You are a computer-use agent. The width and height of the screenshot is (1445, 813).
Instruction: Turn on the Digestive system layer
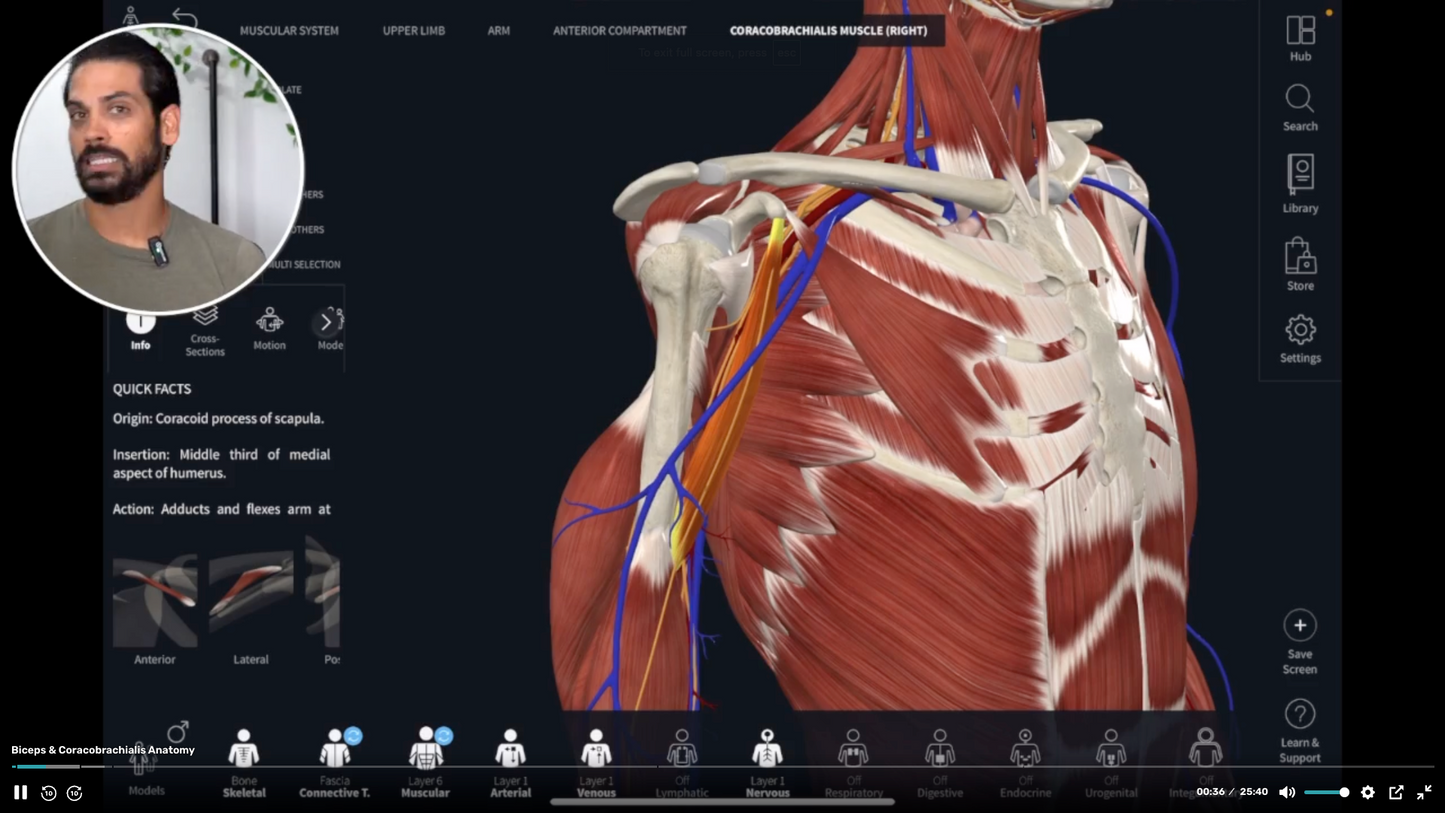coord(940,763)
